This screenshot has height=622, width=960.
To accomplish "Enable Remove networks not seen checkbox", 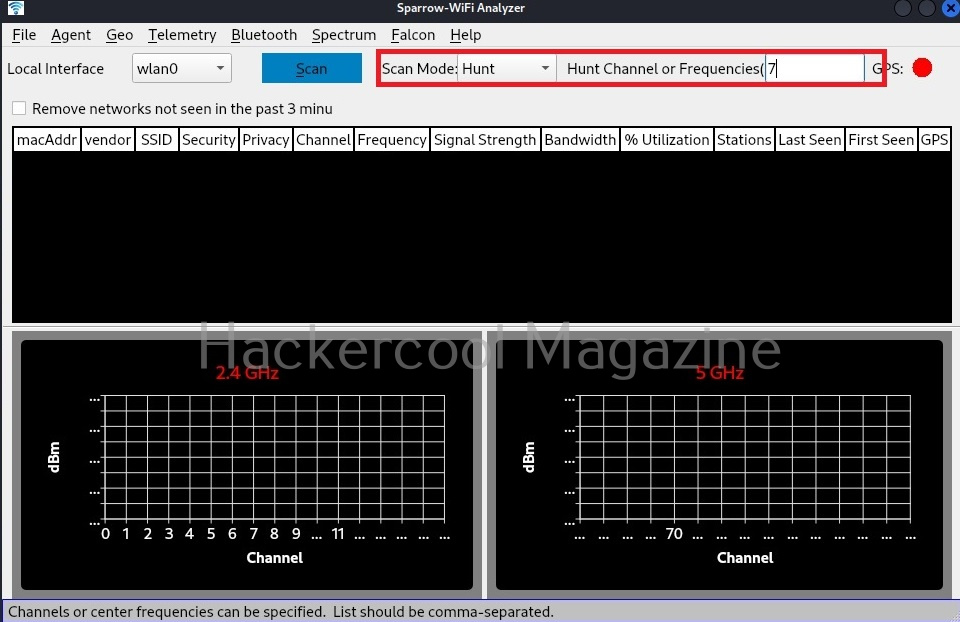I will 19,108.
